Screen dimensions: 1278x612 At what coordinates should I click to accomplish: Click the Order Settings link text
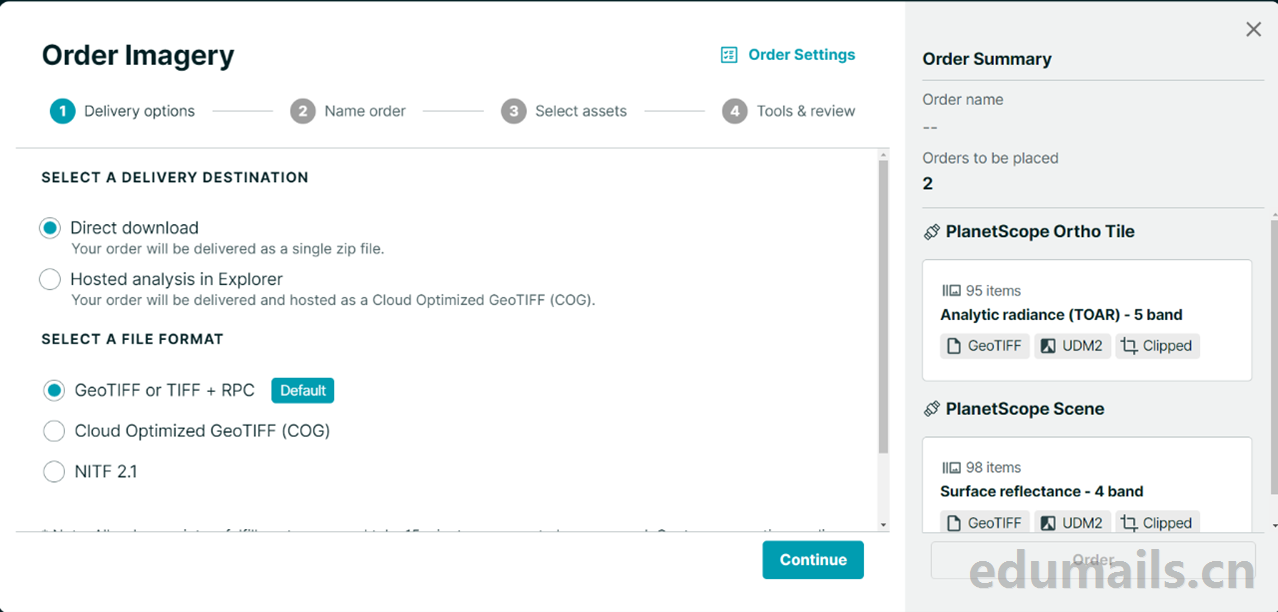(801, 55)
